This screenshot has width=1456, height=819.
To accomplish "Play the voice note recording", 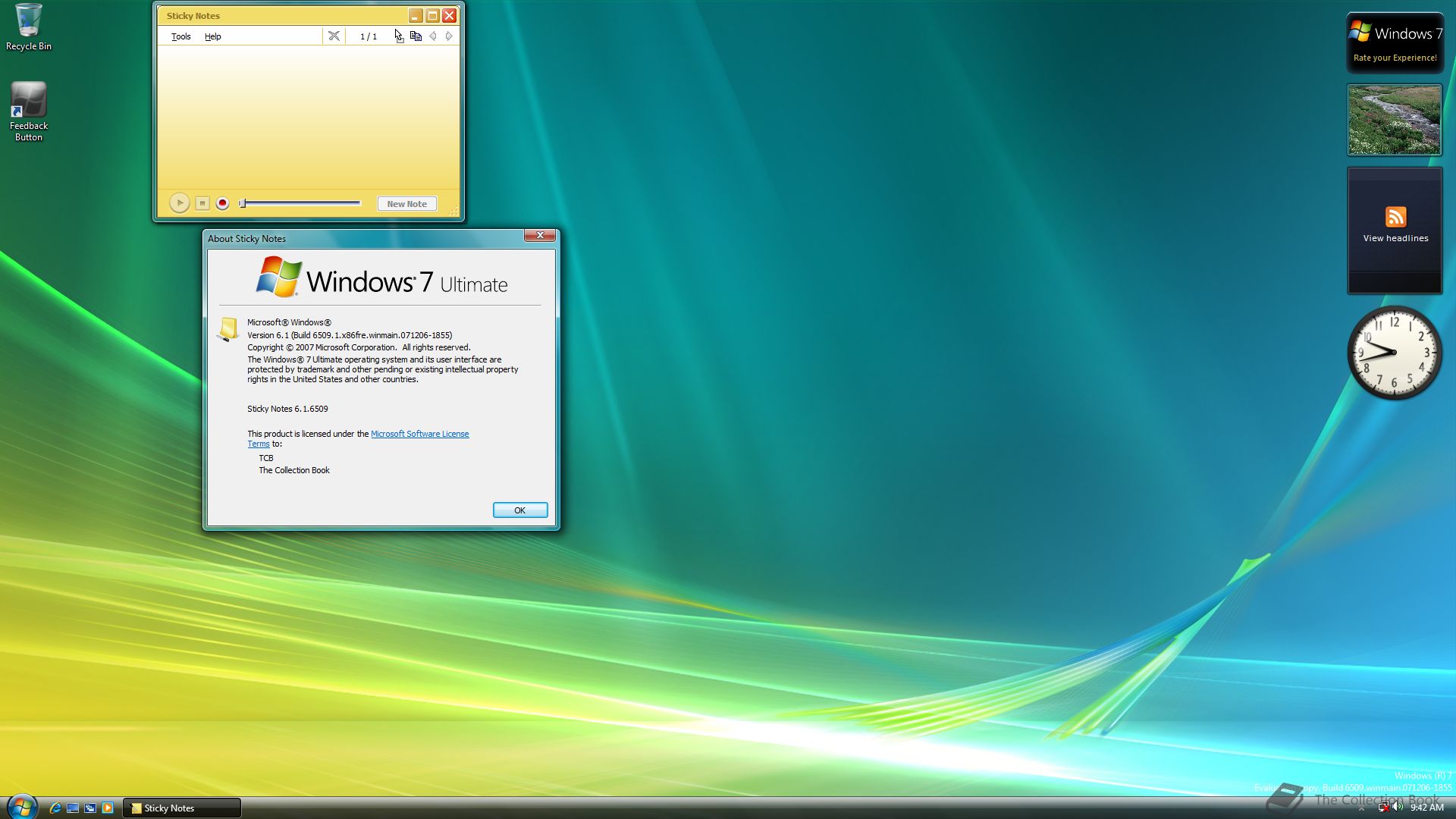I will coord(179,203).
